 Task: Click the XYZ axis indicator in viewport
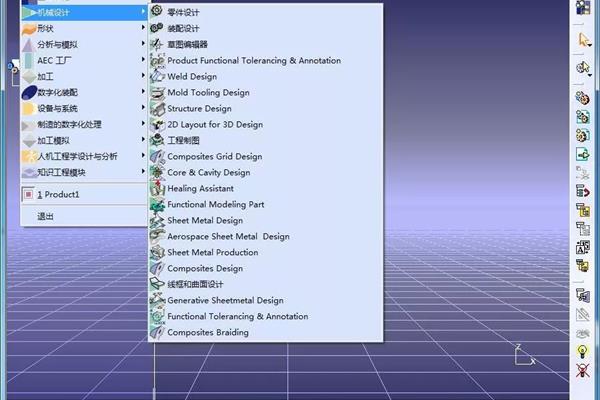tap(523, 355)
